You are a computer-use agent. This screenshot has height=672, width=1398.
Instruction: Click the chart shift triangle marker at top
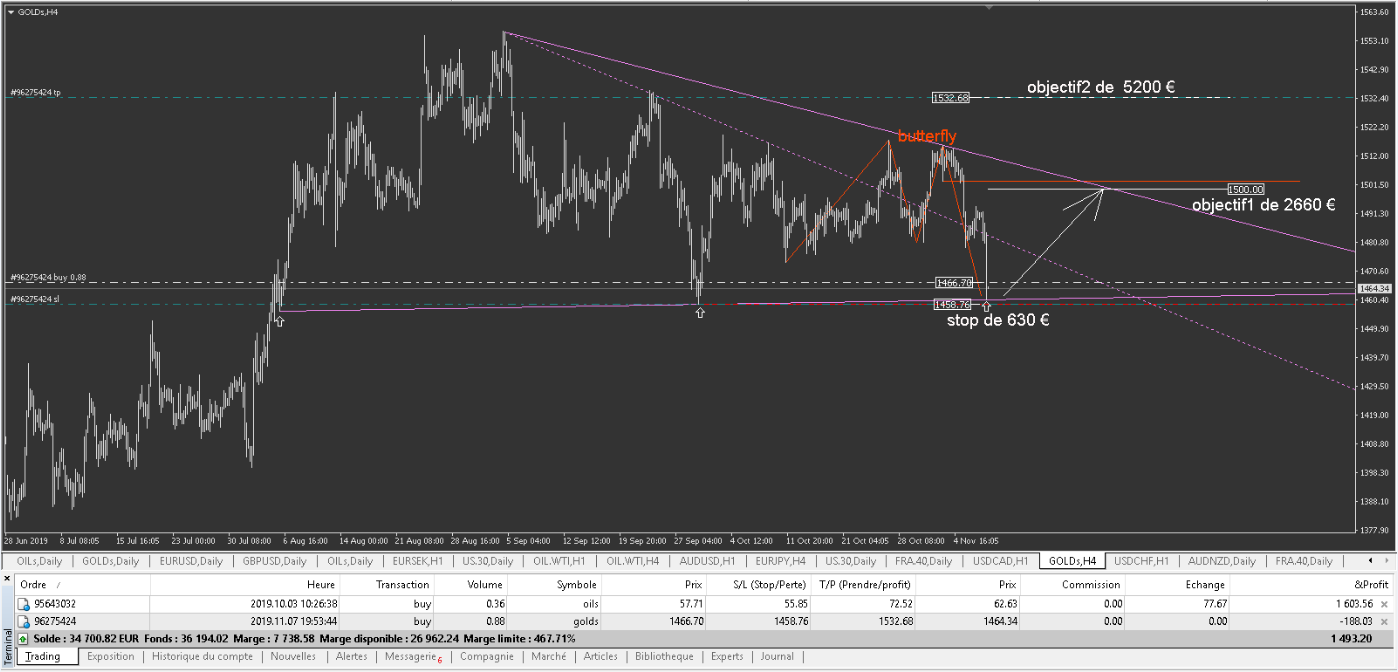coord(991,8)
